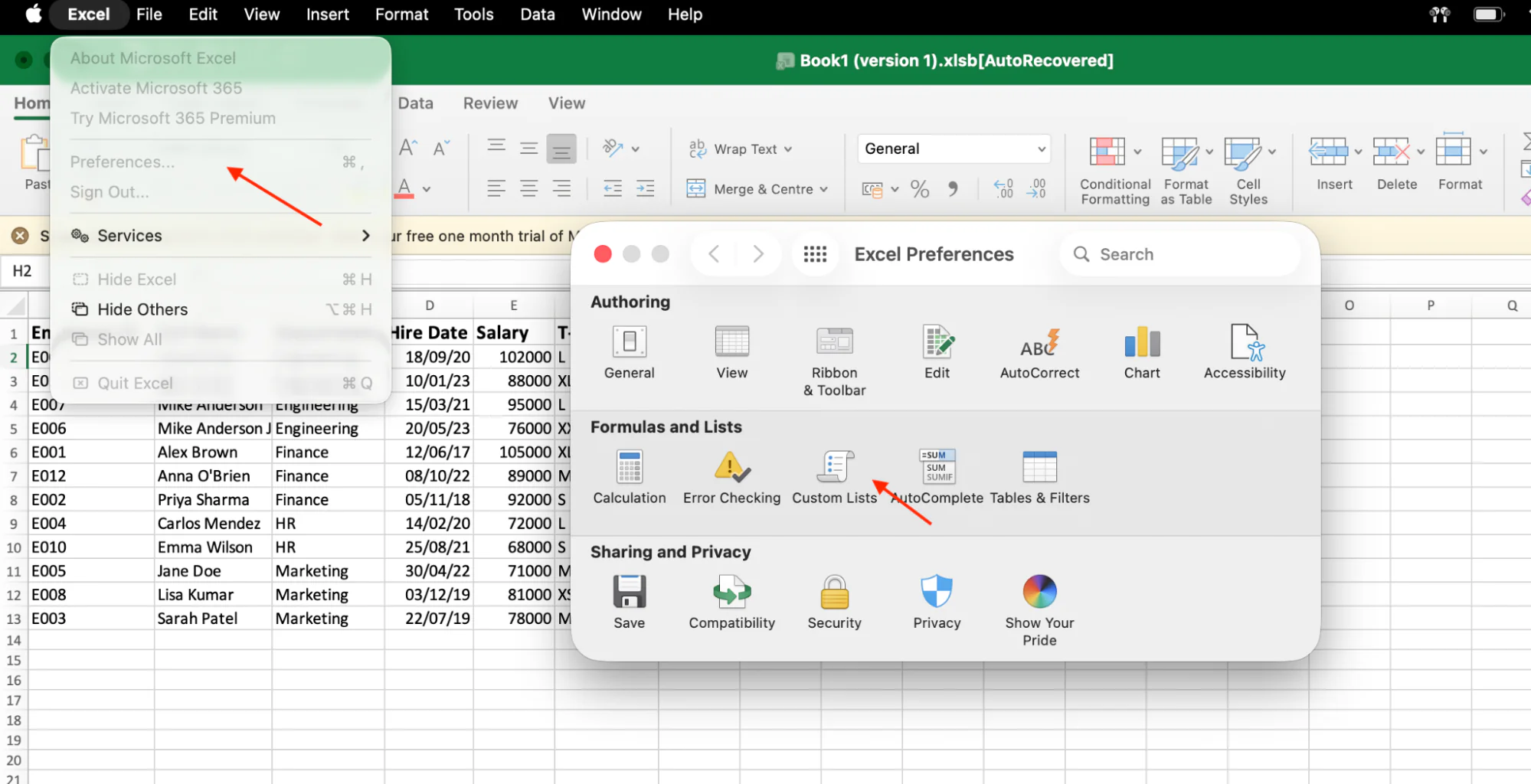
Task: Open AutoCorrect preferences
Action: 1039,352
